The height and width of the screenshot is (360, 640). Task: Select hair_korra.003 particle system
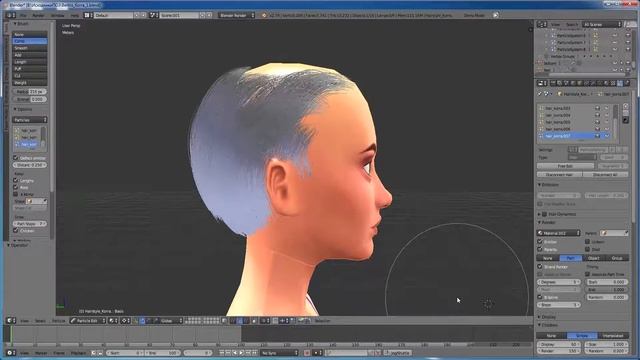coord(558,109)
